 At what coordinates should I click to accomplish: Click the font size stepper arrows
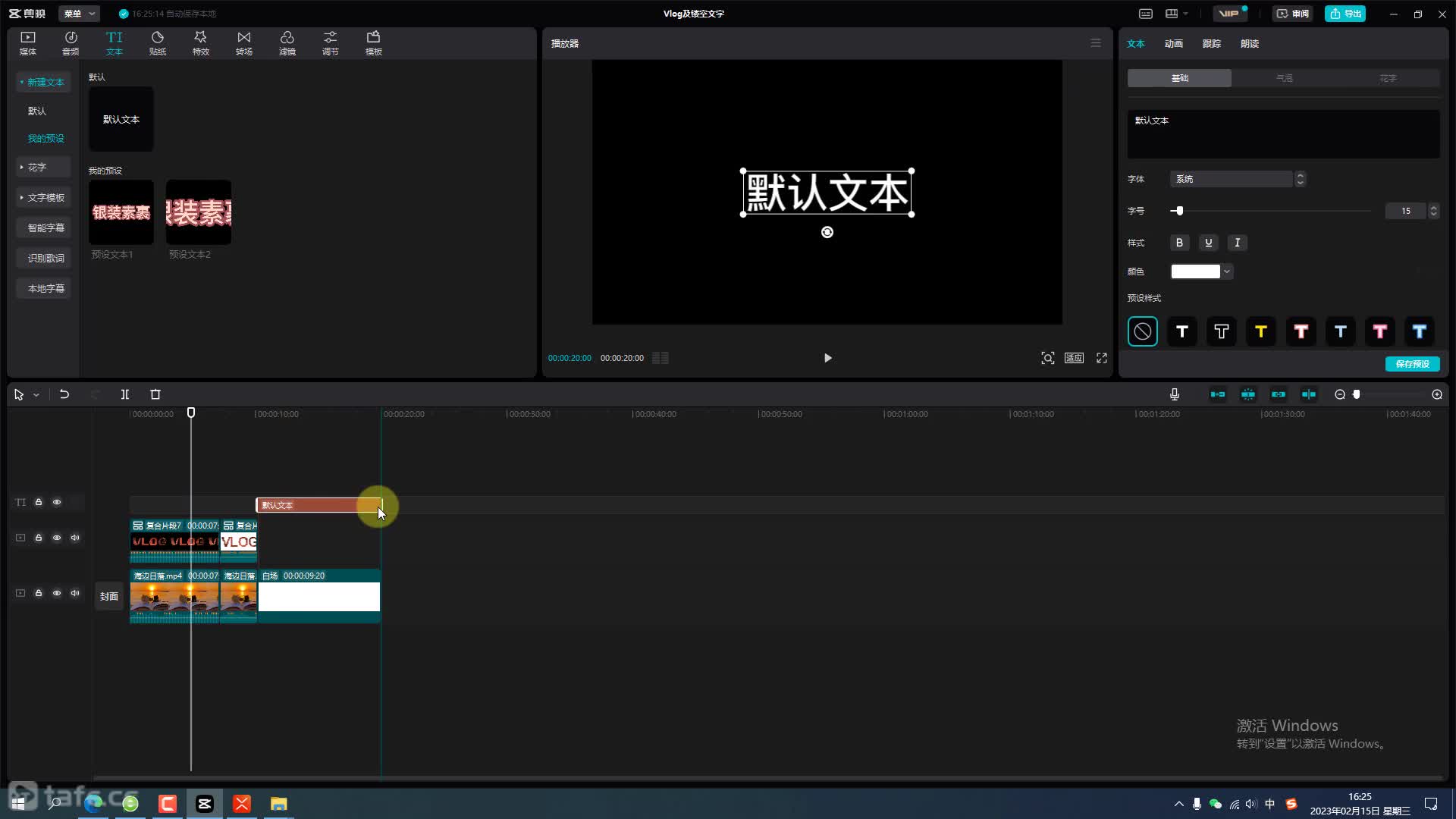1433,211
